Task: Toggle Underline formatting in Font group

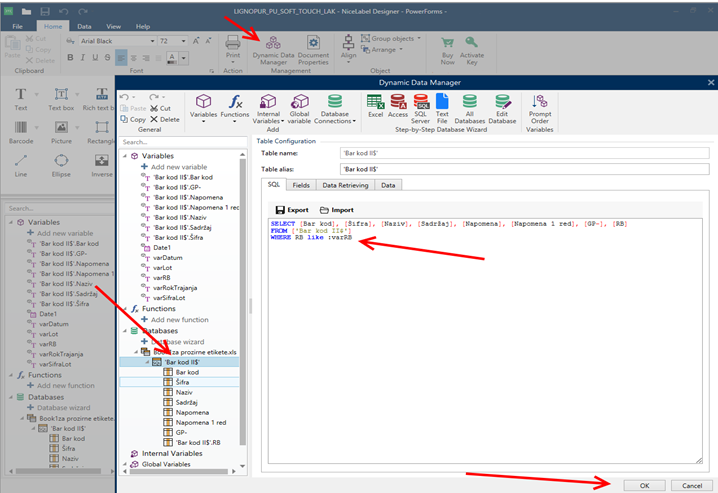Action: 95,58
